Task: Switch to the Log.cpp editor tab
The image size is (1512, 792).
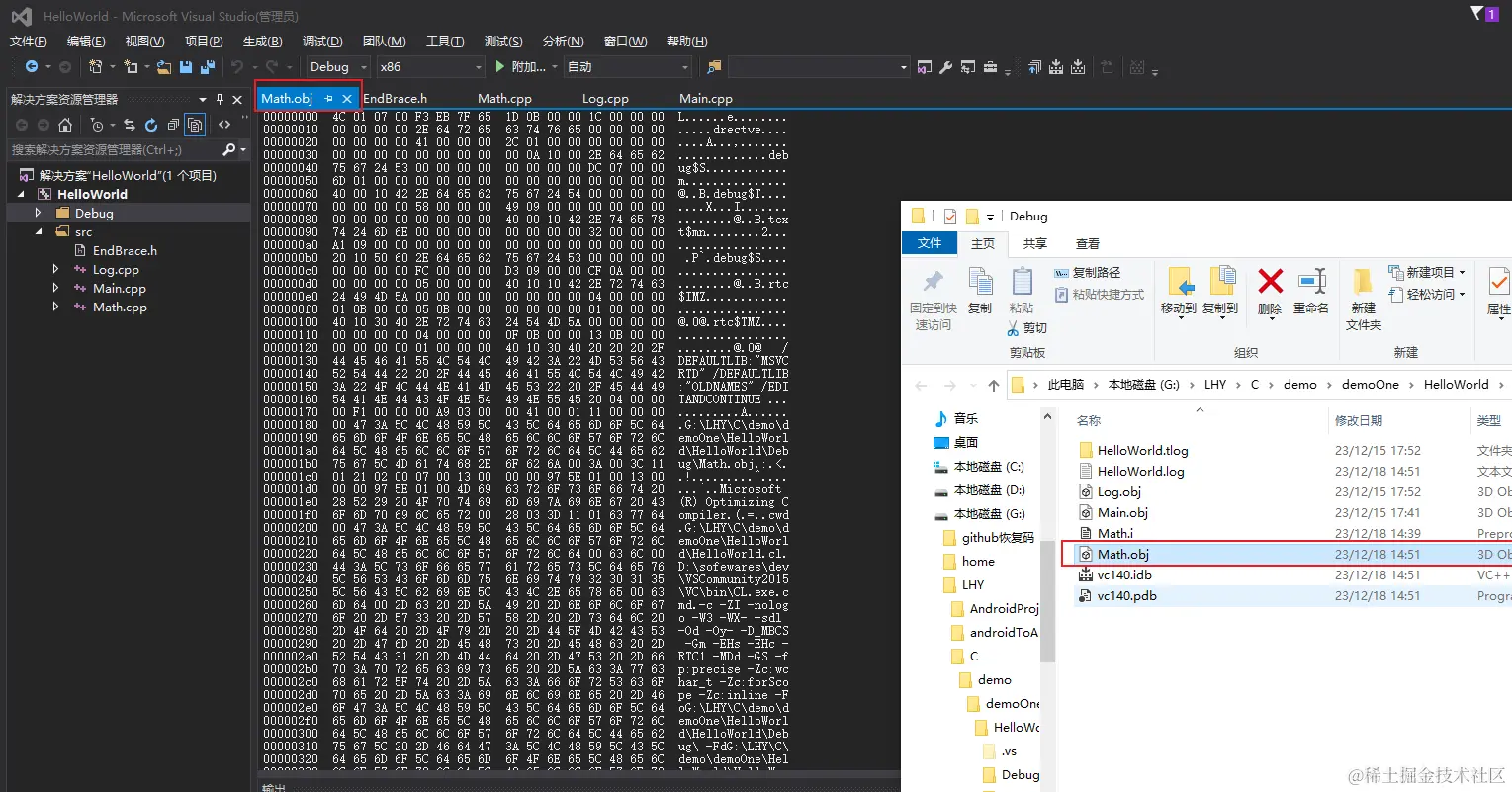Action: (605, 98)
